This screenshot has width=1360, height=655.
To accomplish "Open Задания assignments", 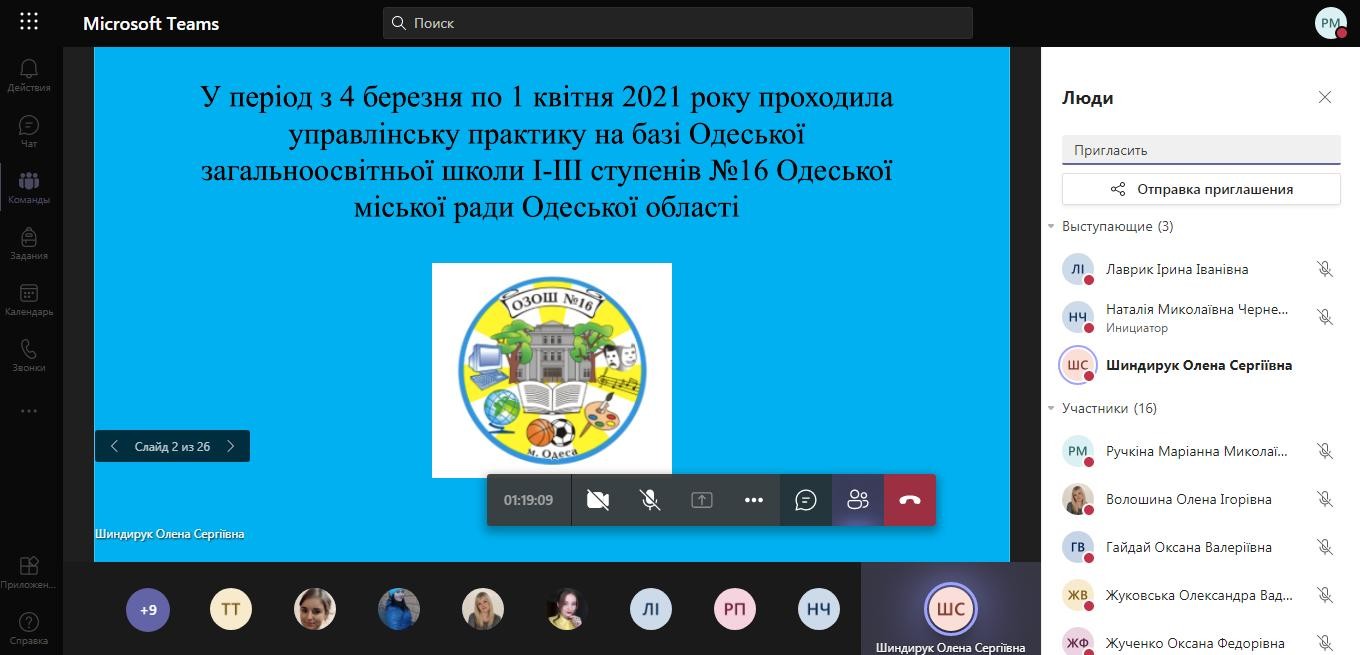I will click(x=29, y=243).
